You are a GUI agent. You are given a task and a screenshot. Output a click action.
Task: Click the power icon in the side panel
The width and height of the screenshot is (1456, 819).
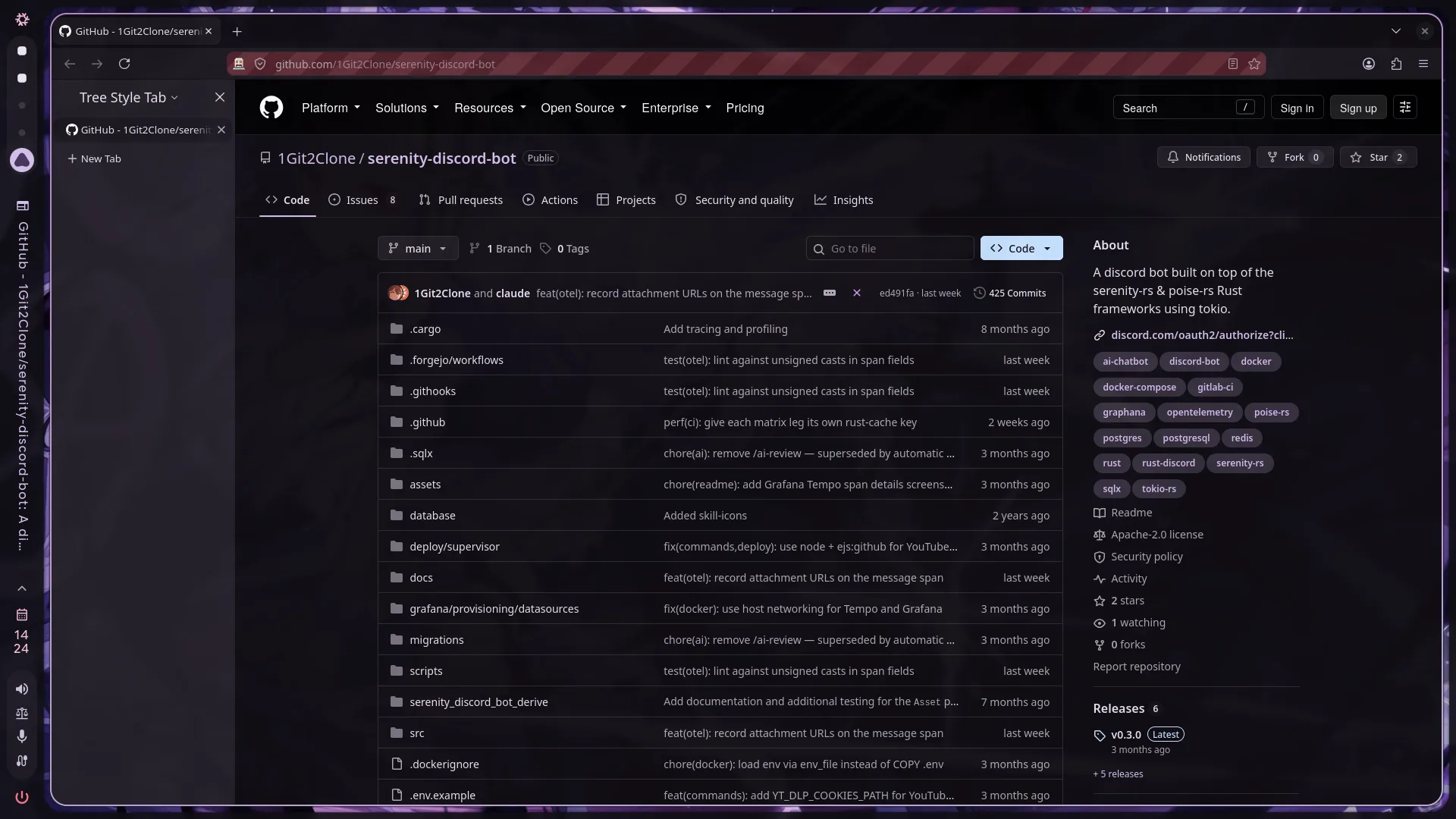point(22,797)
